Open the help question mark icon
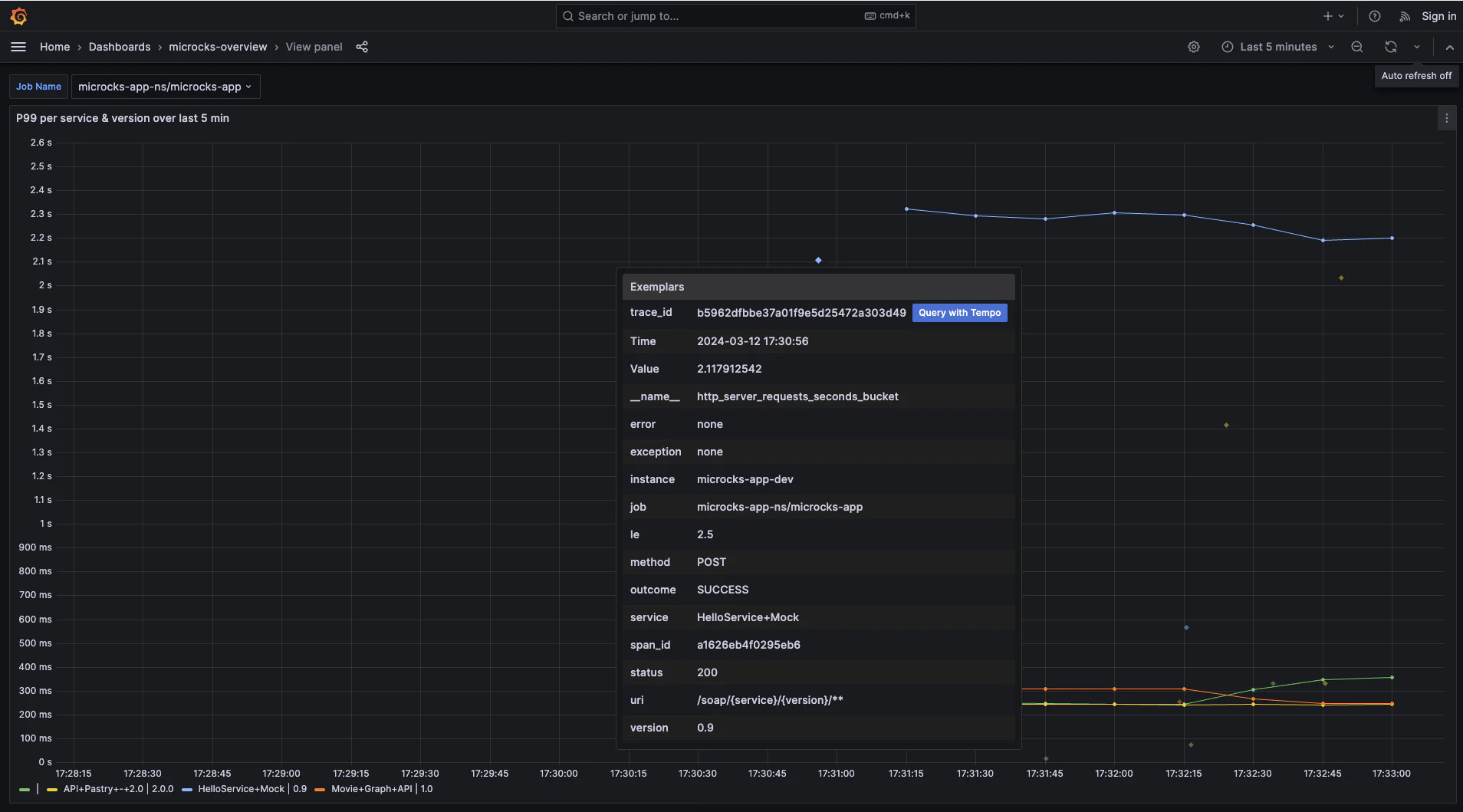The height and width of the screenshot is (812, 1463). [1374, 16]
